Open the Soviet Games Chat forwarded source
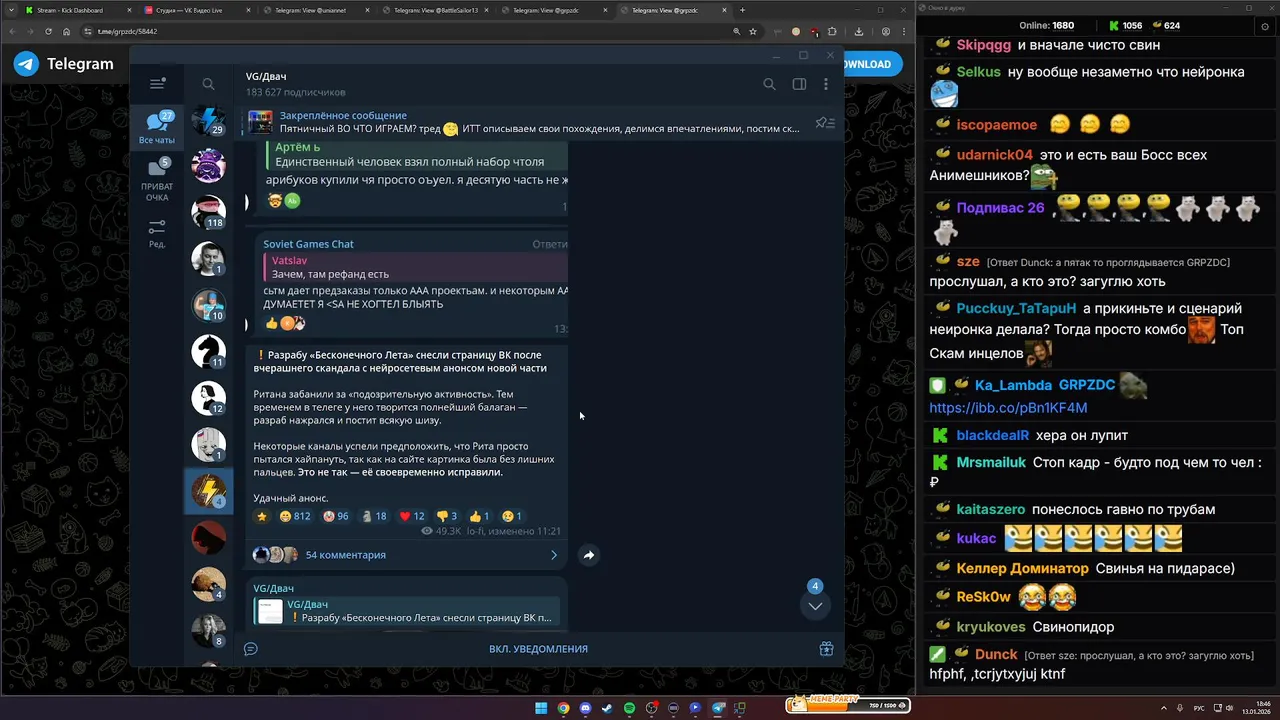Viewport: 1280px width, 720px height. pyautogui.click(x=308, y=244)
